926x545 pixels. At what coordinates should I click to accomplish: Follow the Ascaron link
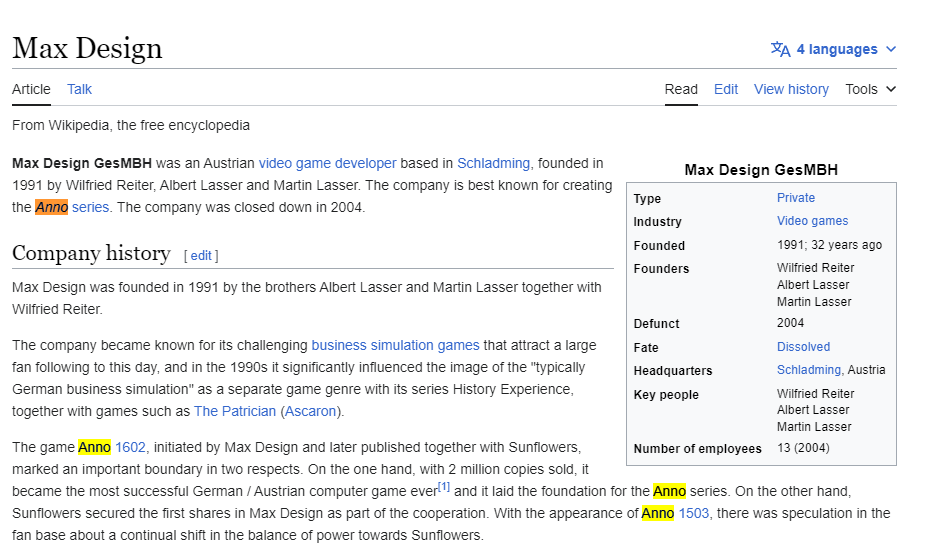tap(310, 411)
